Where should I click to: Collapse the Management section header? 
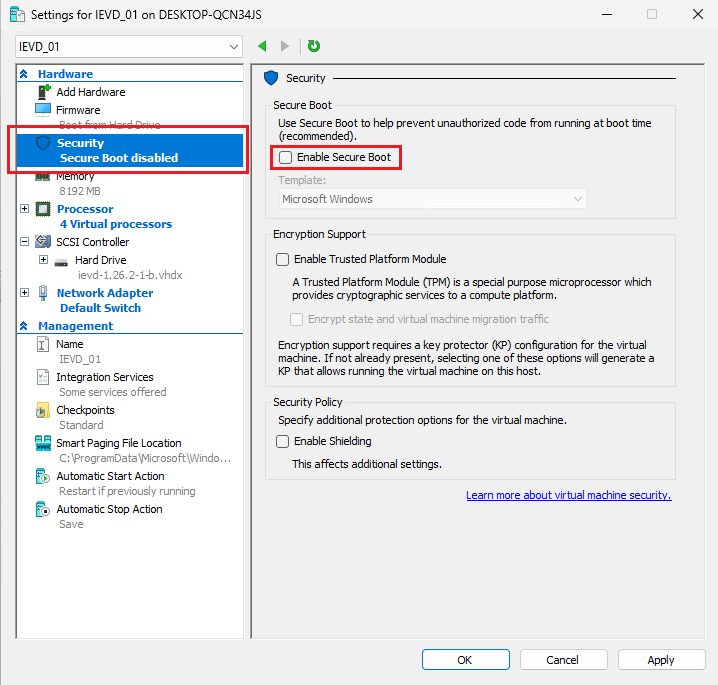point(24,326)
